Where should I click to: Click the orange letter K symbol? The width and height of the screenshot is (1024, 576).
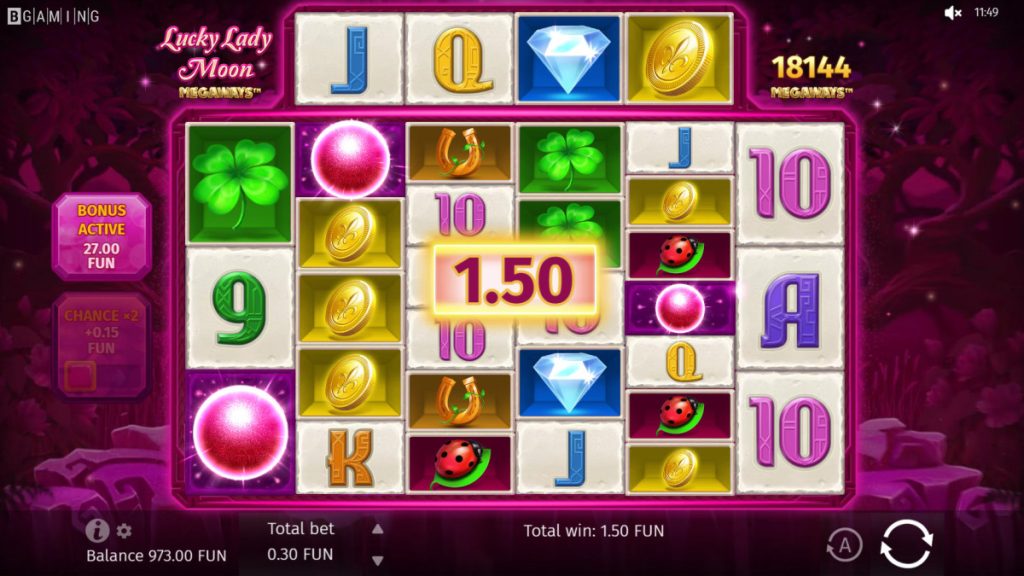[350, 458]
